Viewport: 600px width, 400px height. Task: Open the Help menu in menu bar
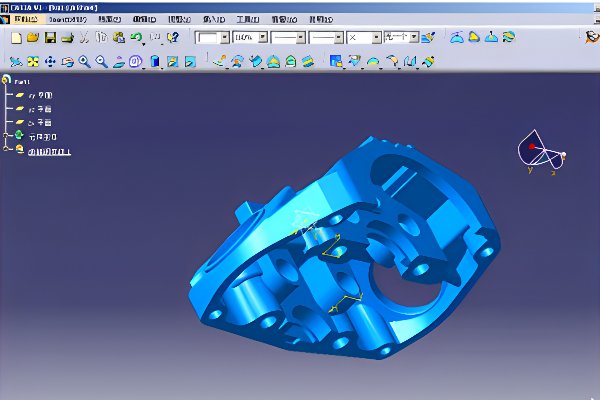(320, 19)
